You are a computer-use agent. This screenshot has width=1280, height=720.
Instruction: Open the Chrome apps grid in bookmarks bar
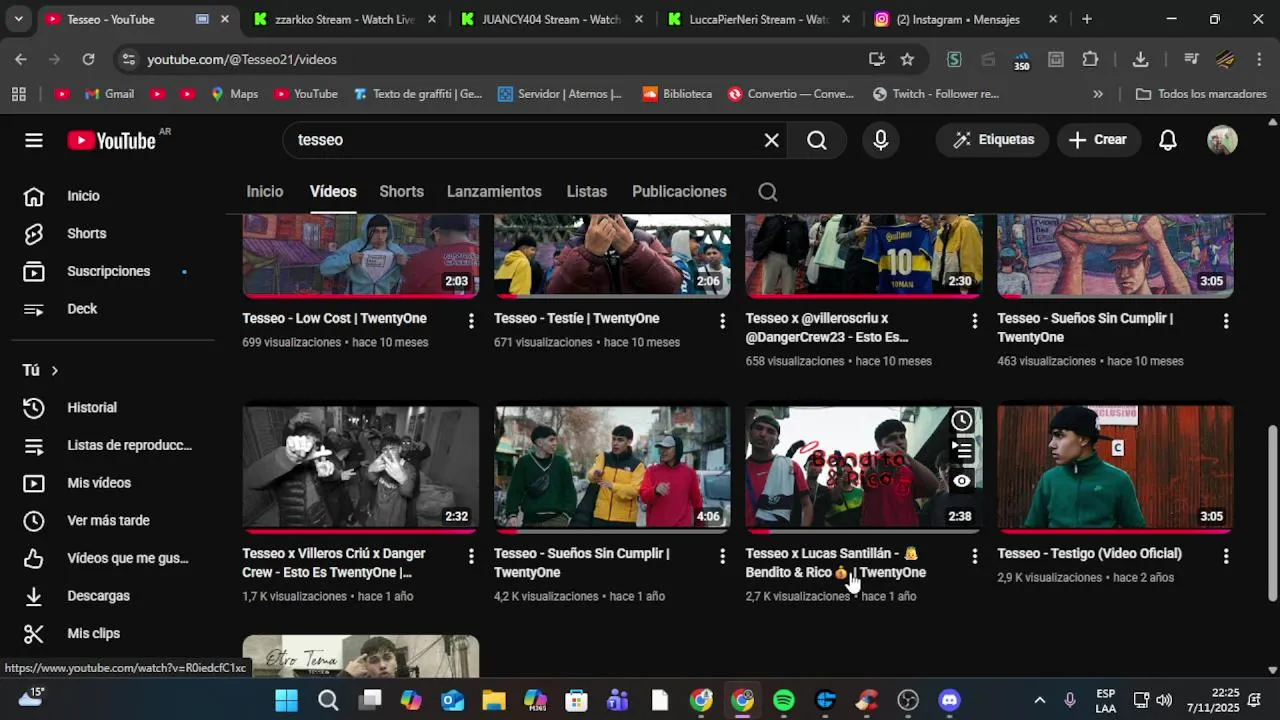pyautogui.click(x=18, y=94)
